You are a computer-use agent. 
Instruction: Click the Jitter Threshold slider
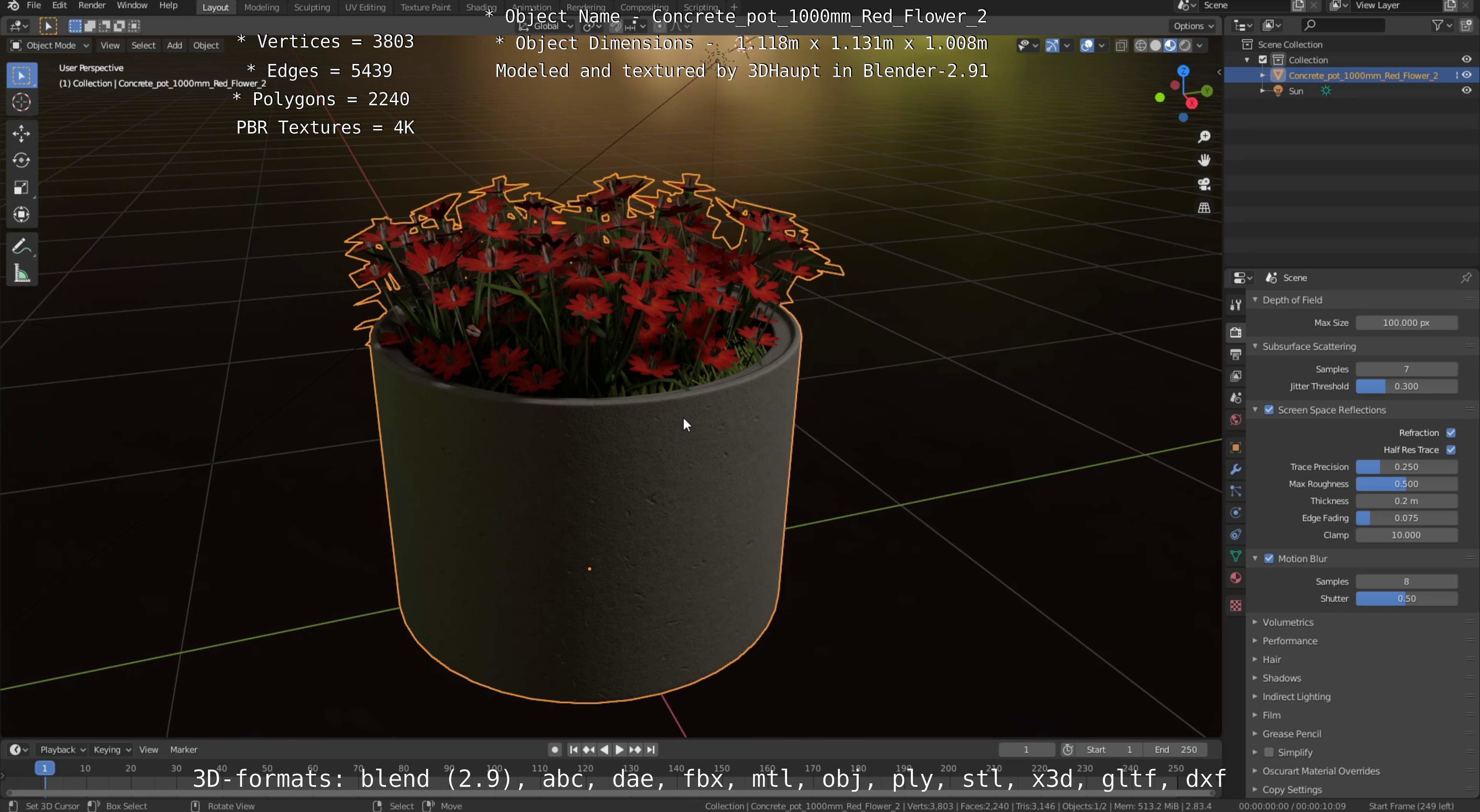[x=1406, y=386]
